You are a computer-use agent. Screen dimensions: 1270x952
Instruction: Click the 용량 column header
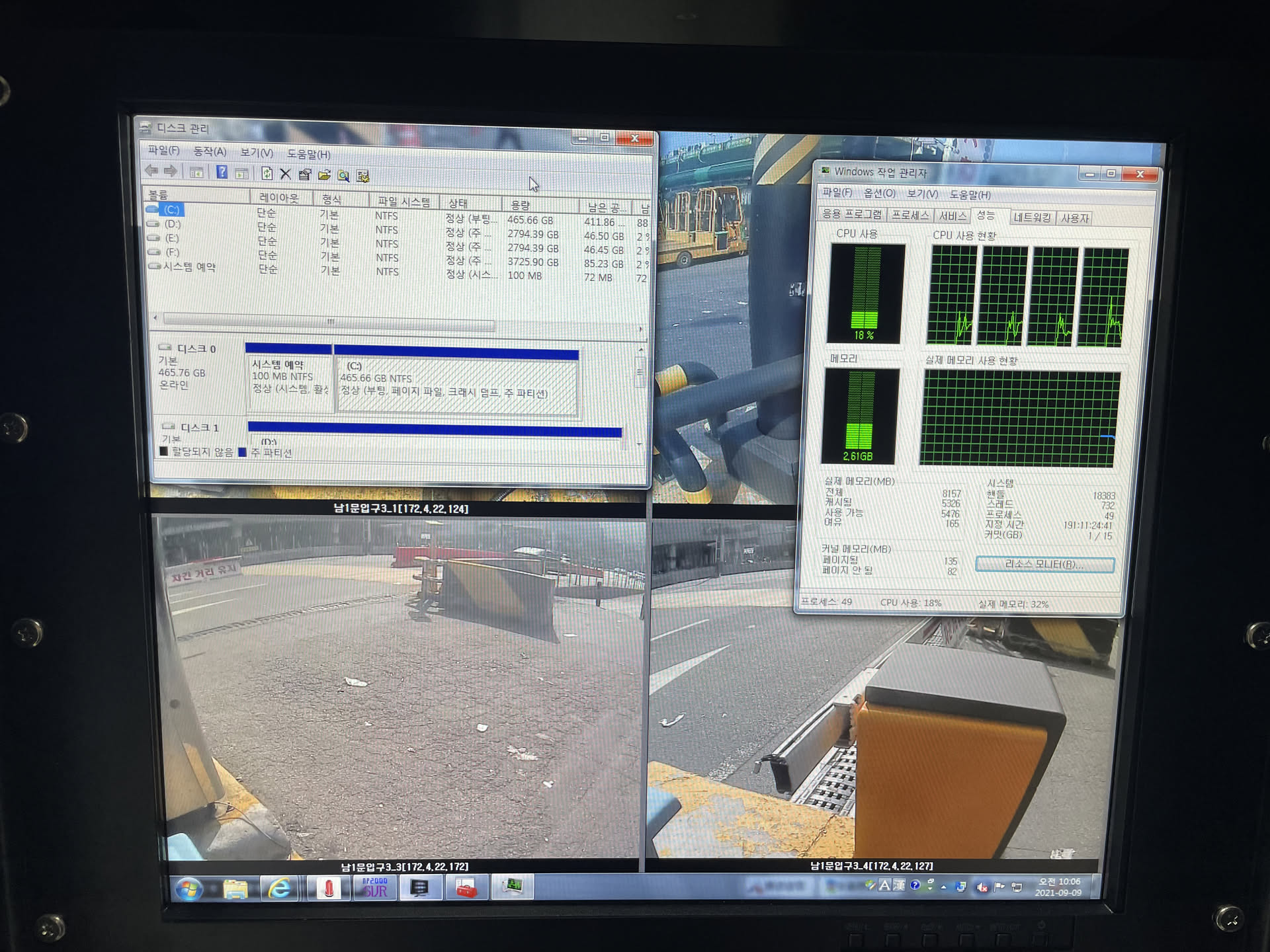point(521,204)
